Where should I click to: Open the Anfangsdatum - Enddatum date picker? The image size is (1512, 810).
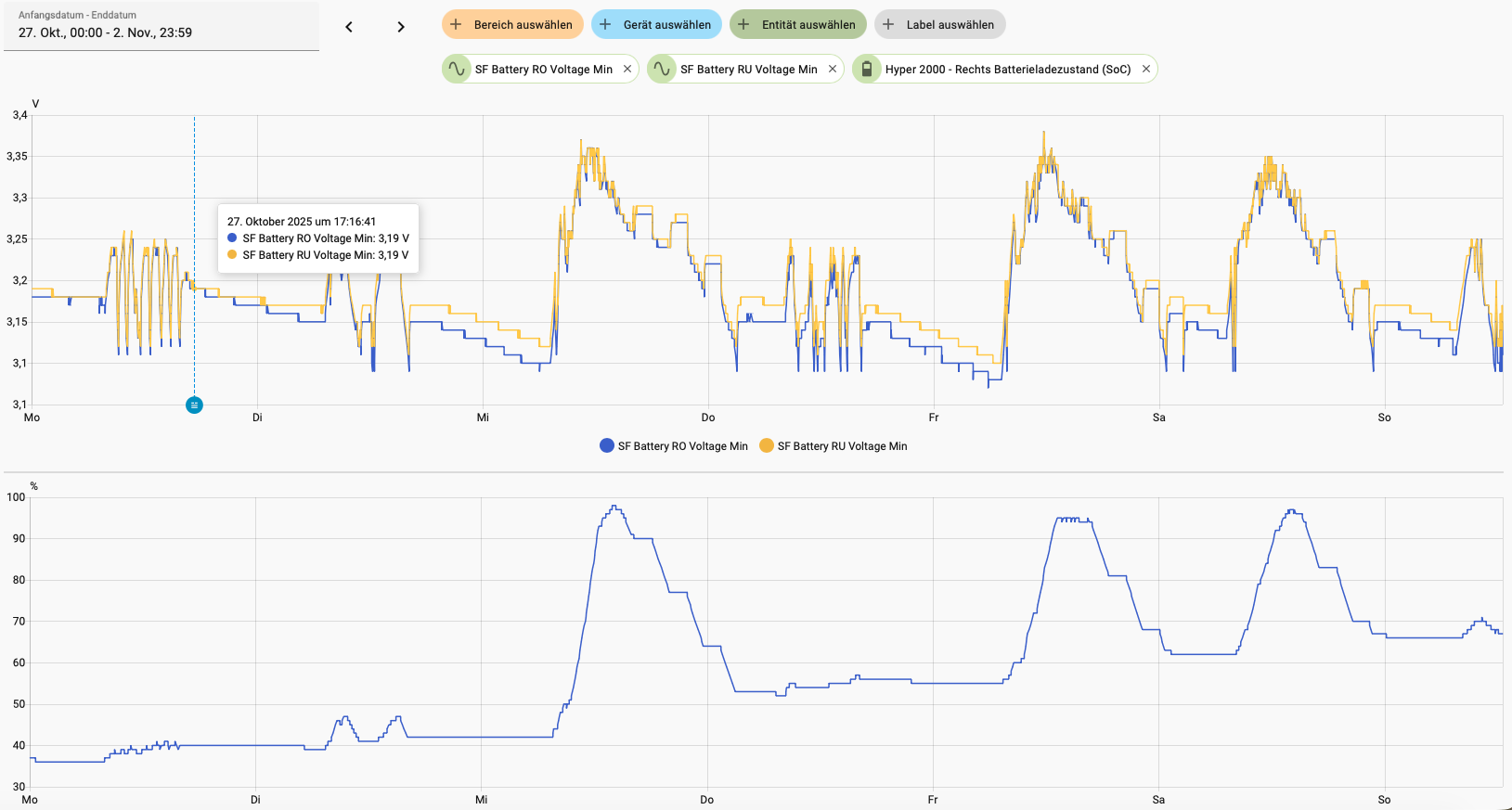click(162, 26)
